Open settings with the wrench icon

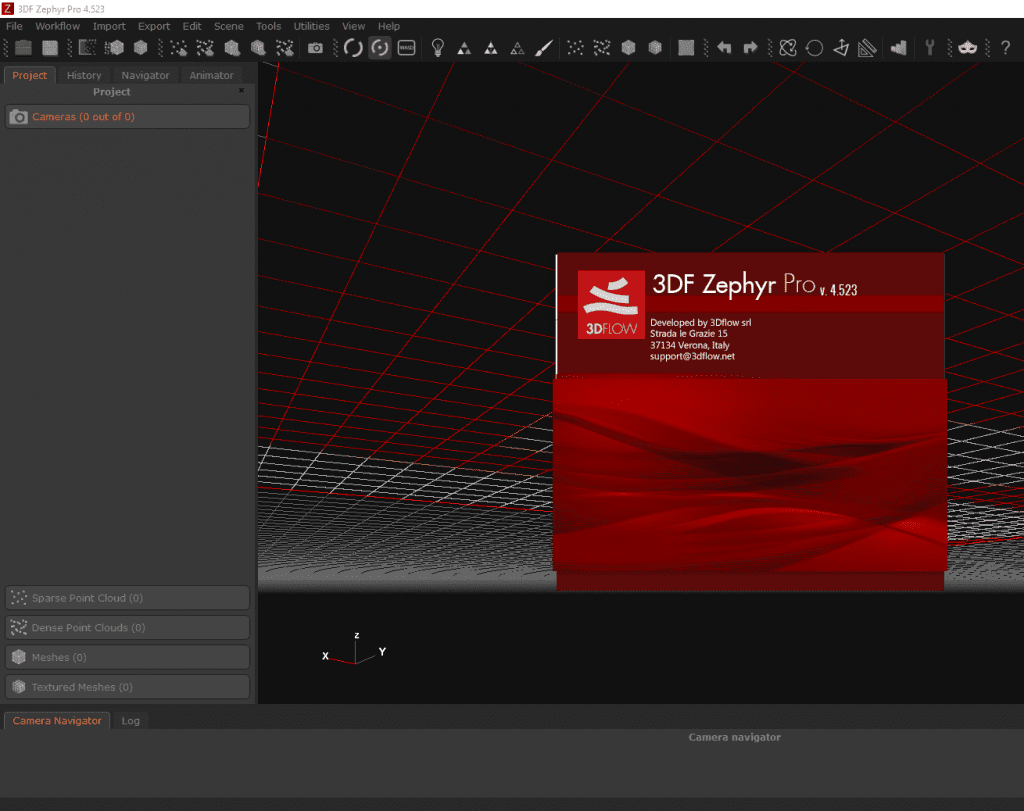pos(932,47)
